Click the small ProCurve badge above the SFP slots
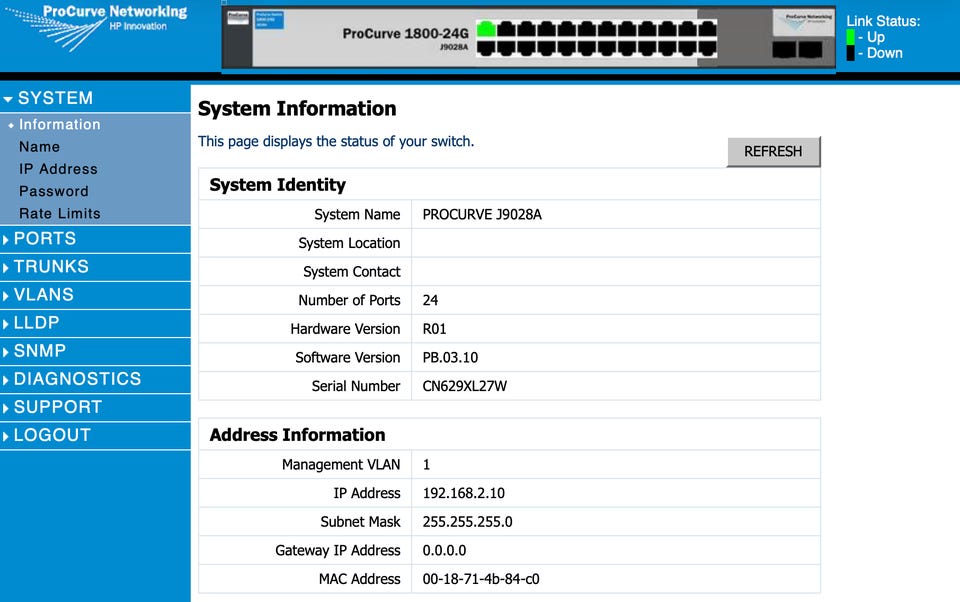The width and height of the screenshot is (960, 602). [803, 22]
